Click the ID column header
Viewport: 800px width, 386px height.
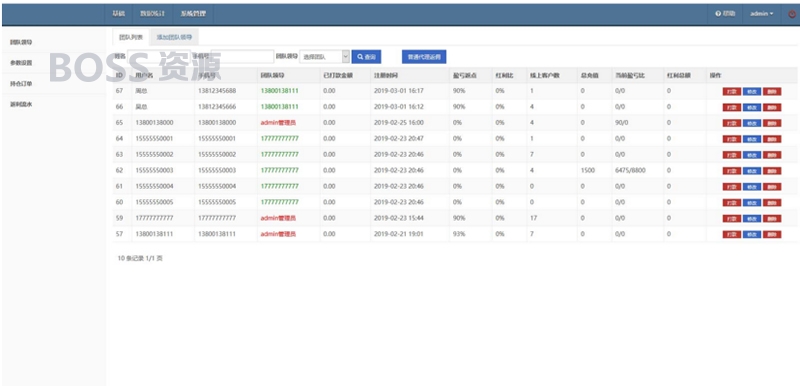tap(119, 75)
